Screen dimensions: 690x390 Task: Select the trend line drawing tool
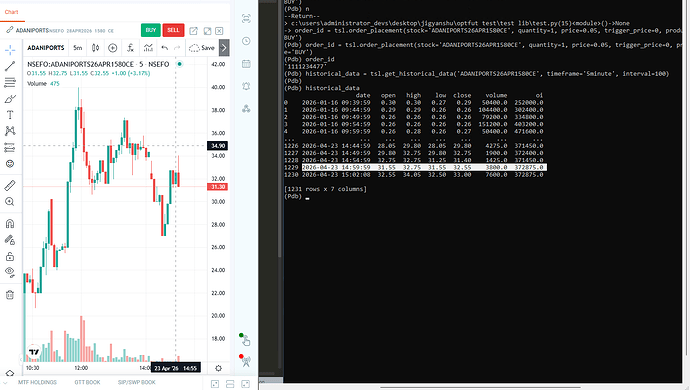click(10, 66)
